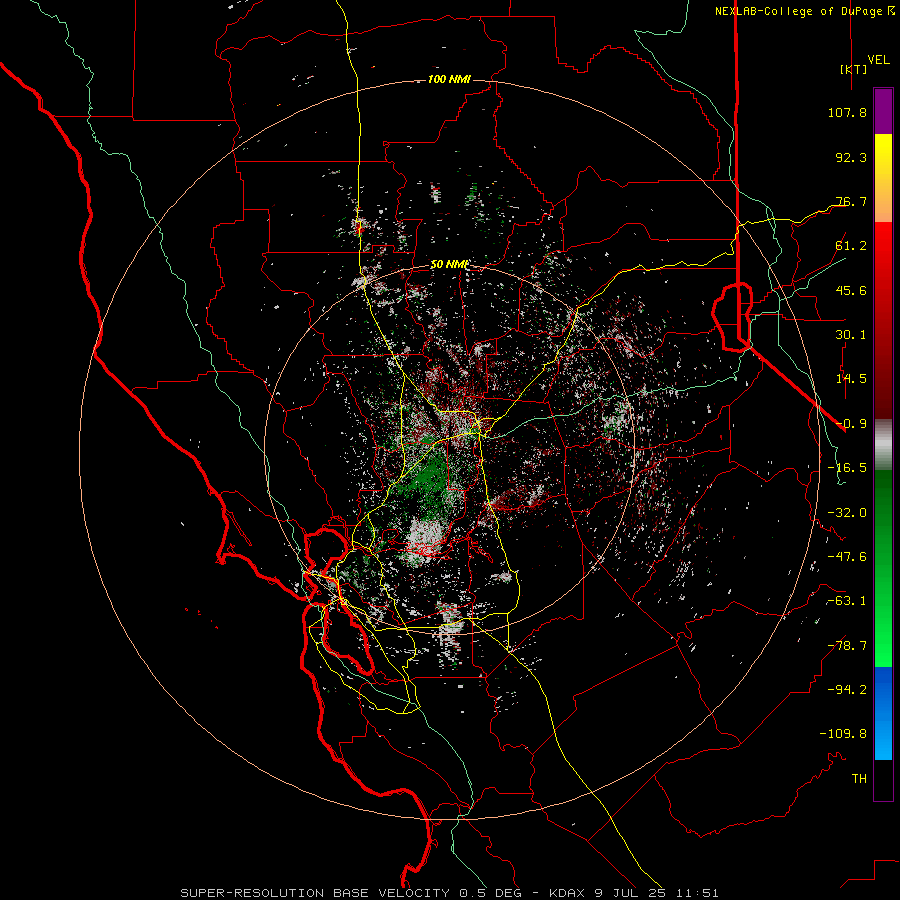Click the 45.6 velocity scale value
The image size is (900, 900).
[851, 290]
